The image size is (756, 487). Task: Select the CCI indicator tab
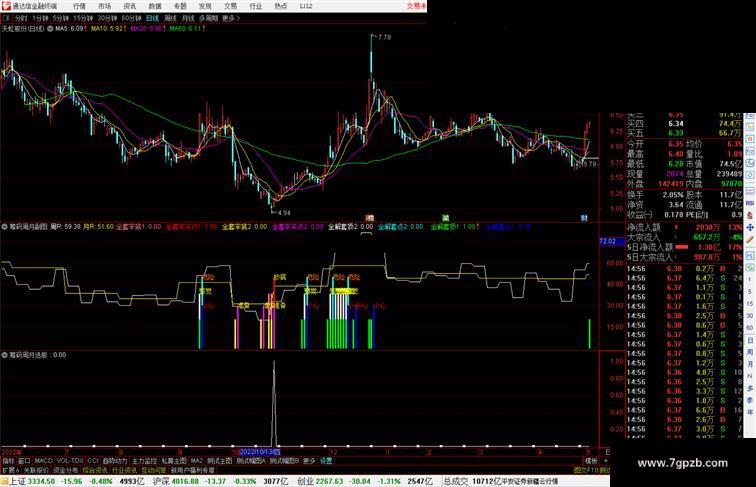[93, 461]
